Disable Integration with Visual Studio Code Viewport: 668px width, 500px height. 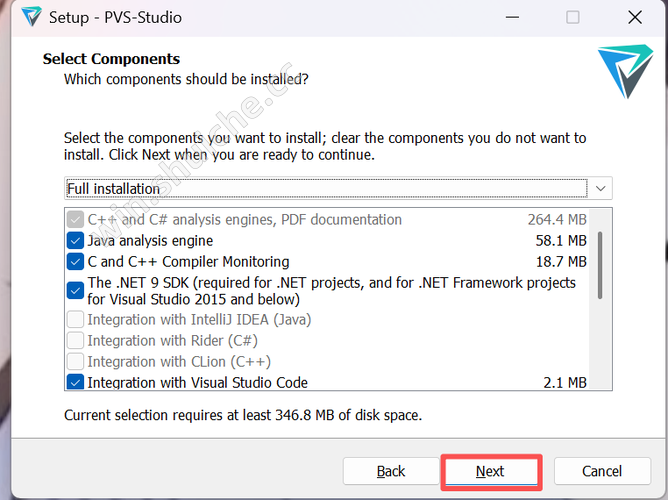tap(75, 382)
